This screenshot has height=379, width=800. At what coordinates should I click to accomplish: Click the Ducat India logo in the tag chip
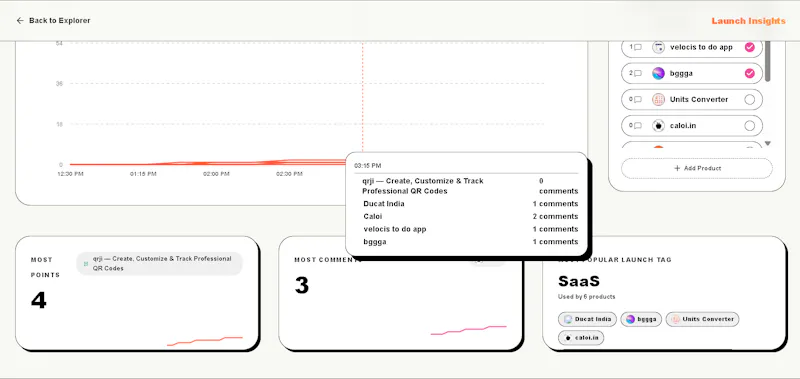[568, 319]
